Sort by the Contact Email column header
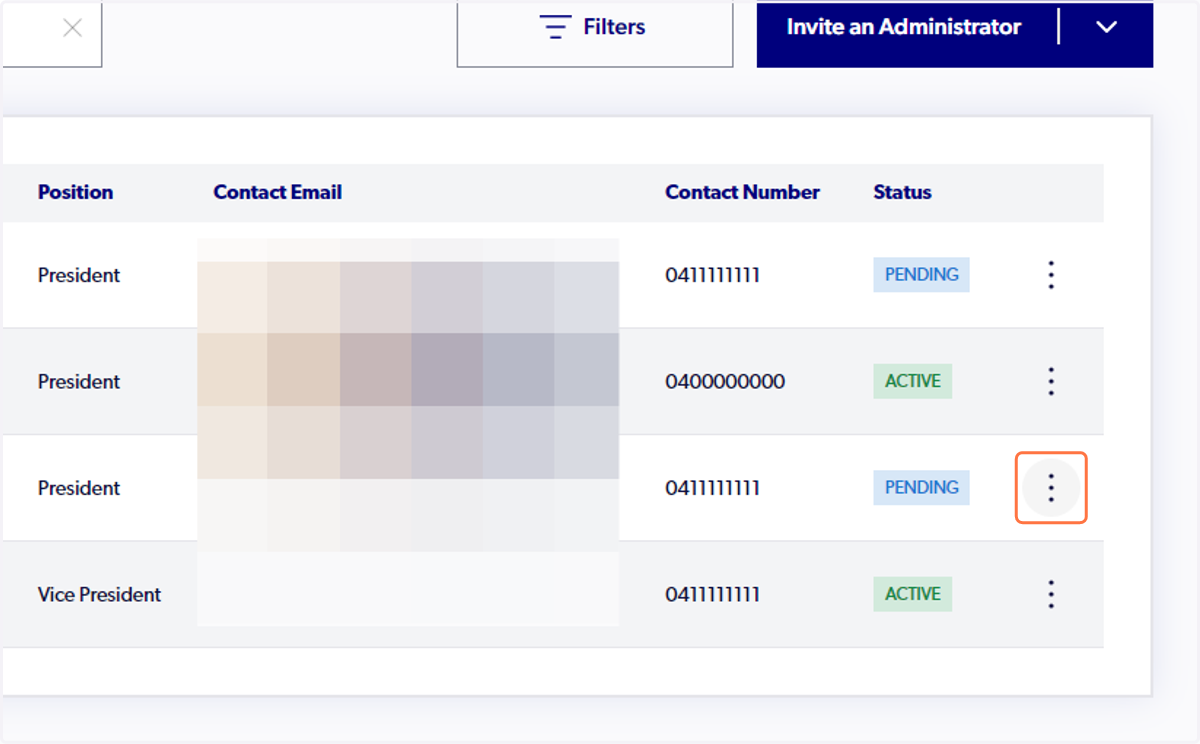Screen dimensions: 1200x744 (x=277, y=192)
